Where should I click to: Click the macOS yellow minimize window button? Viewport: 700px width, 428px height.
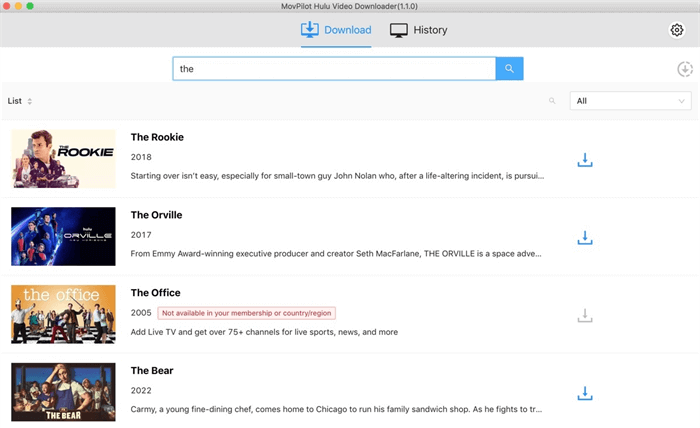point(18,6)
